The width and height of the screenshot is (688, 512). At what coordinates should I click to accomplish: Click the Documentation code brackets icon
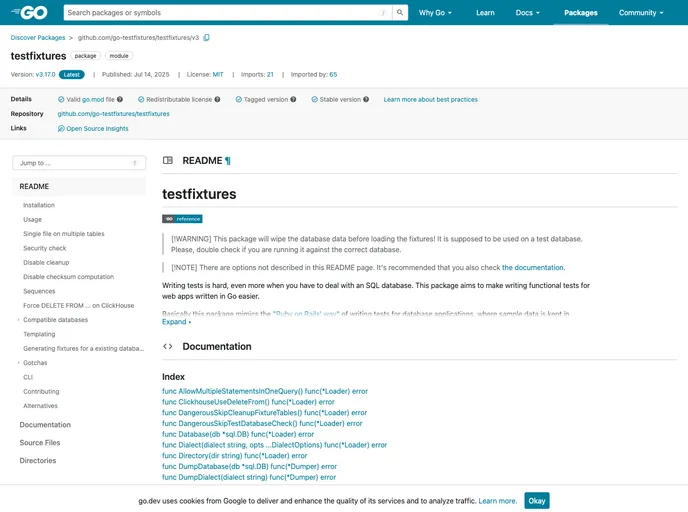[x=168, y=347]
